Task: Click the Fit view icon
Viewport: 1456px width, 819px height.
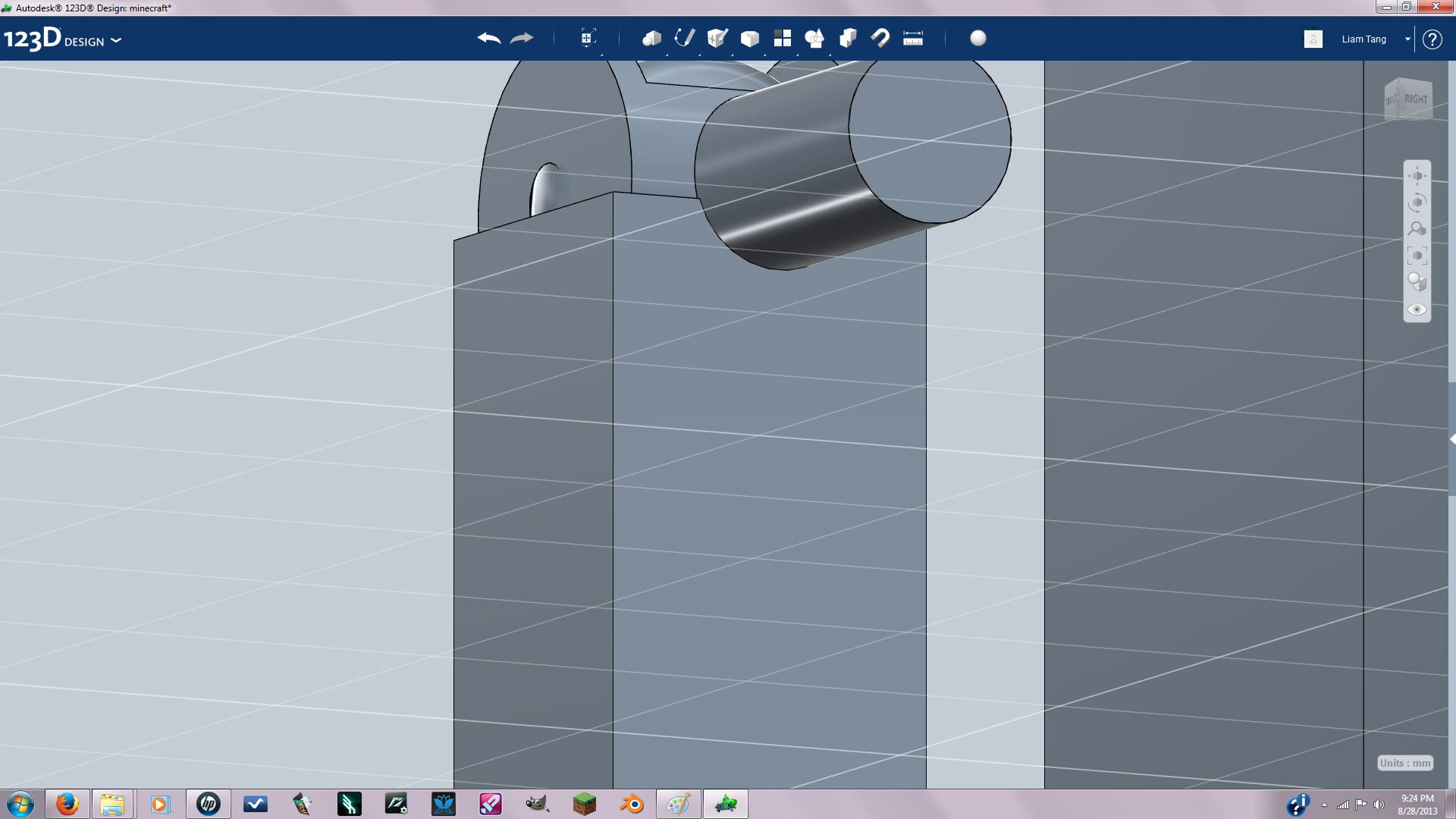Action: coord(1417,256)
